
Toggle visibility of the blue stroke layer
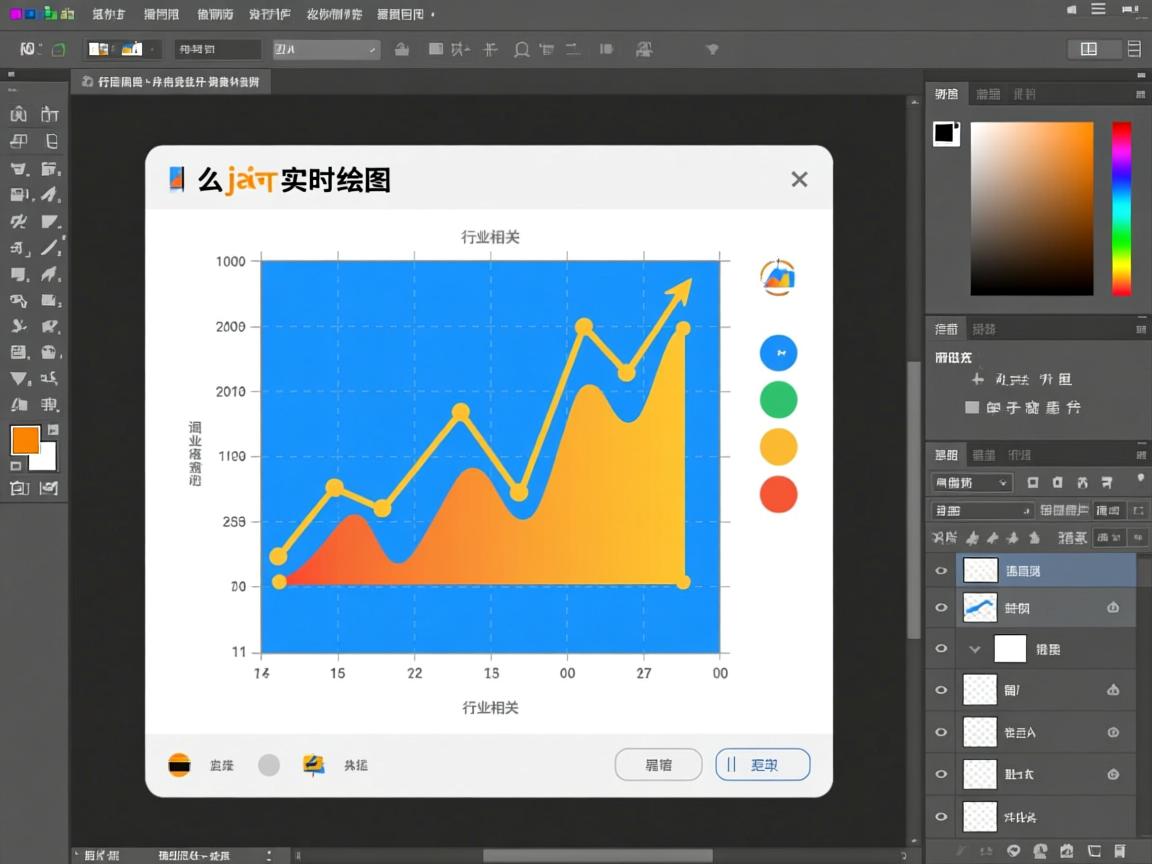coord(940,608)
